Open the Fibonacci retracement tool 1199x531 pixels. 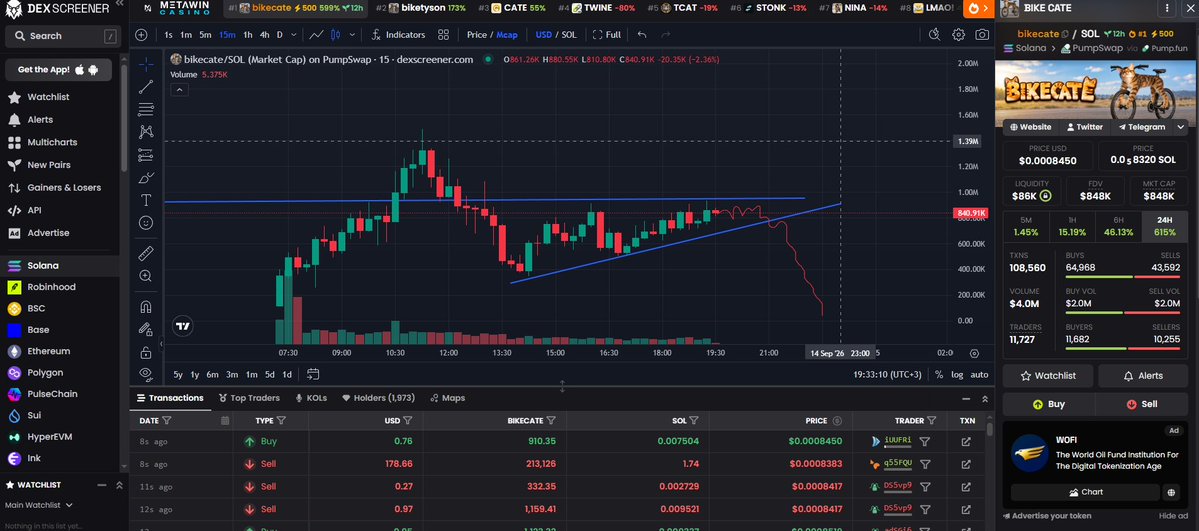(146, 109)
